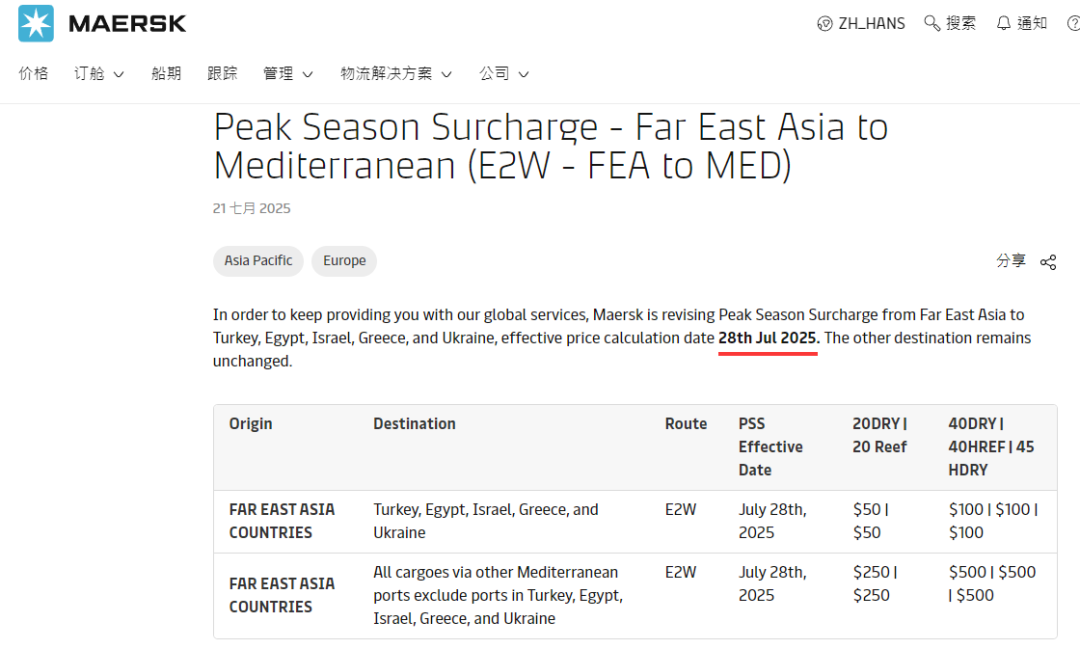This screenshot has width=1080, height=649.
Task: Go to the 跟踪 tracking page
Action: [222, 73]
